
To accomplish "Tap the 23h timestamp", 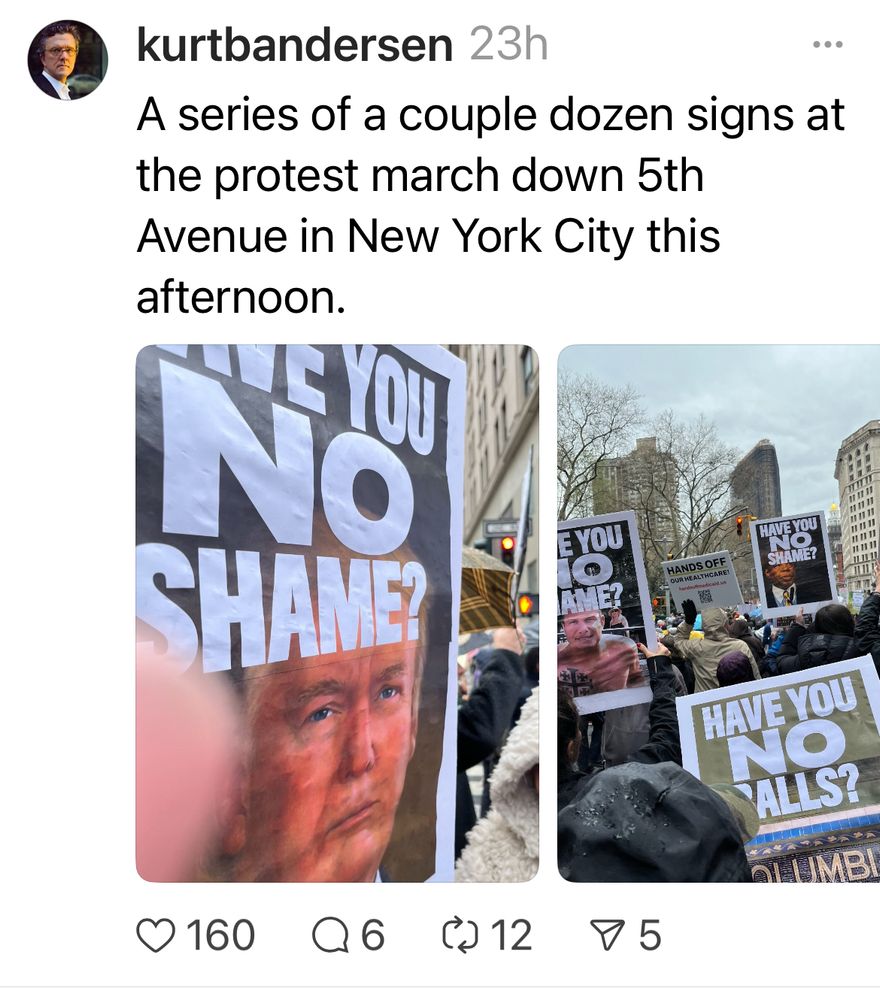I will point(509,45).
